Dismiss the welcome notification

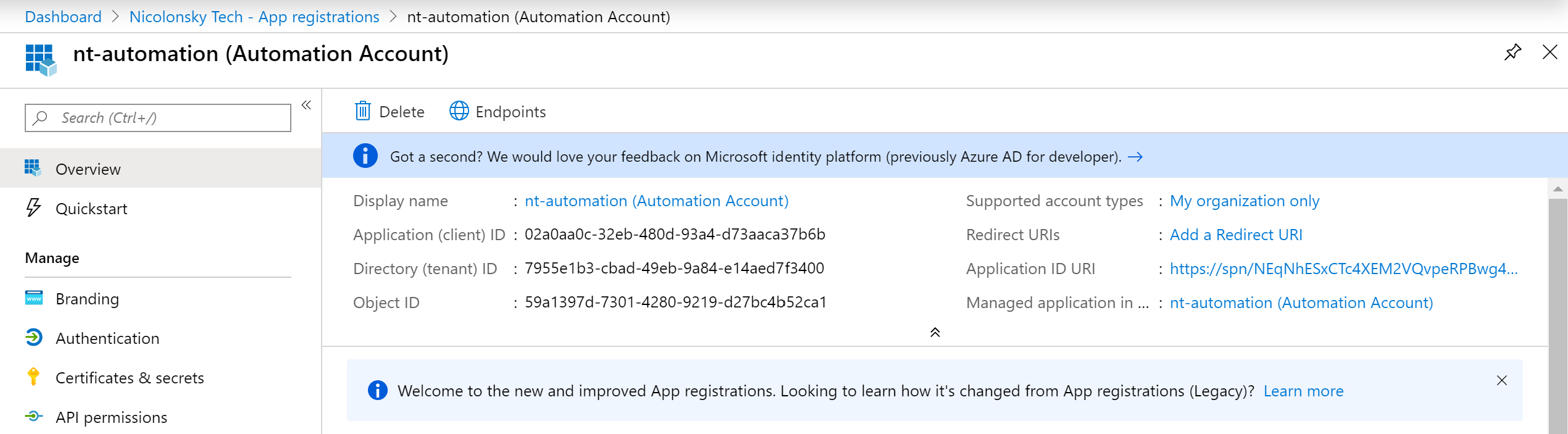(1502, 380)
